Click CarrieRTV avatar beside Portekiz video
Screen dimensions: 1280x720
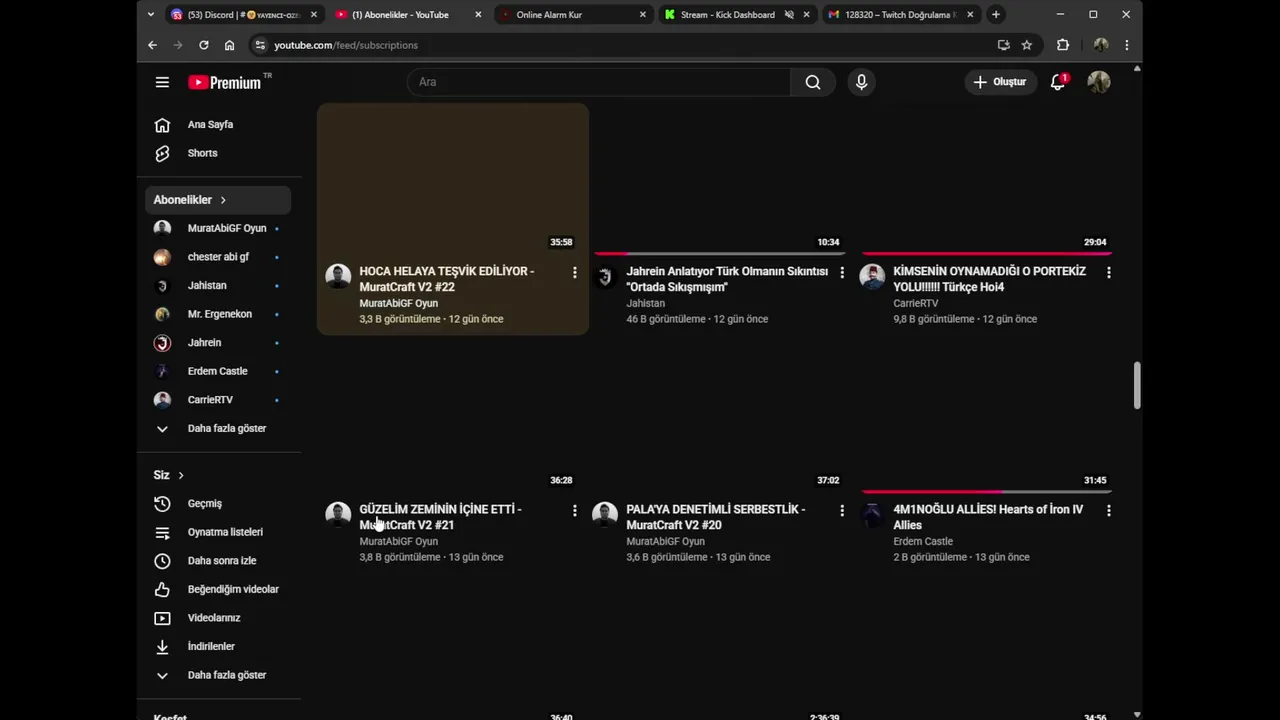click(x=872, y=277)
